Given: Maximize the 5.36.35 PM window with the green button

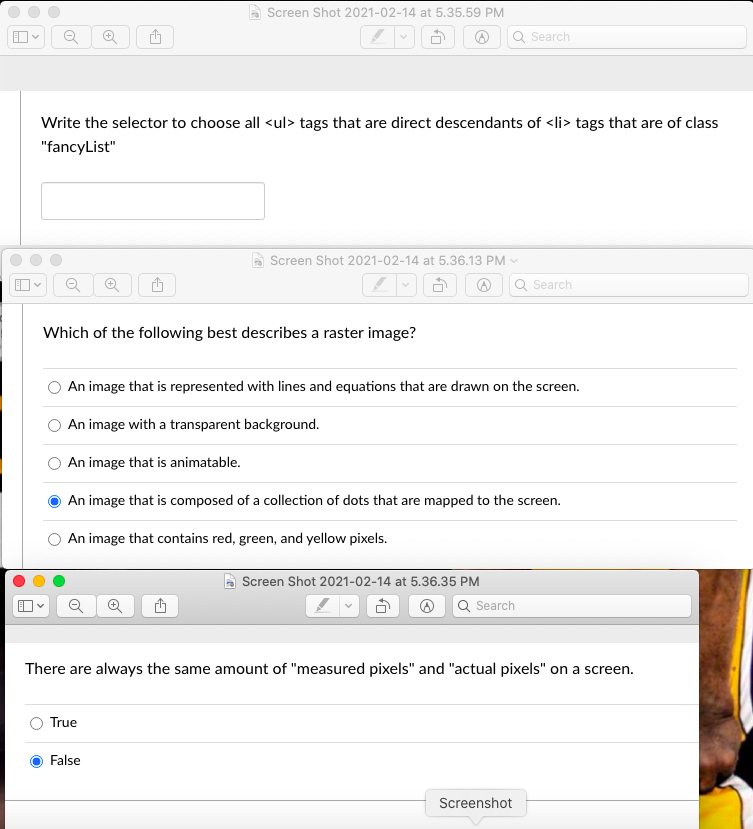Looking at the screenshot, I should (x=59, y=581).
